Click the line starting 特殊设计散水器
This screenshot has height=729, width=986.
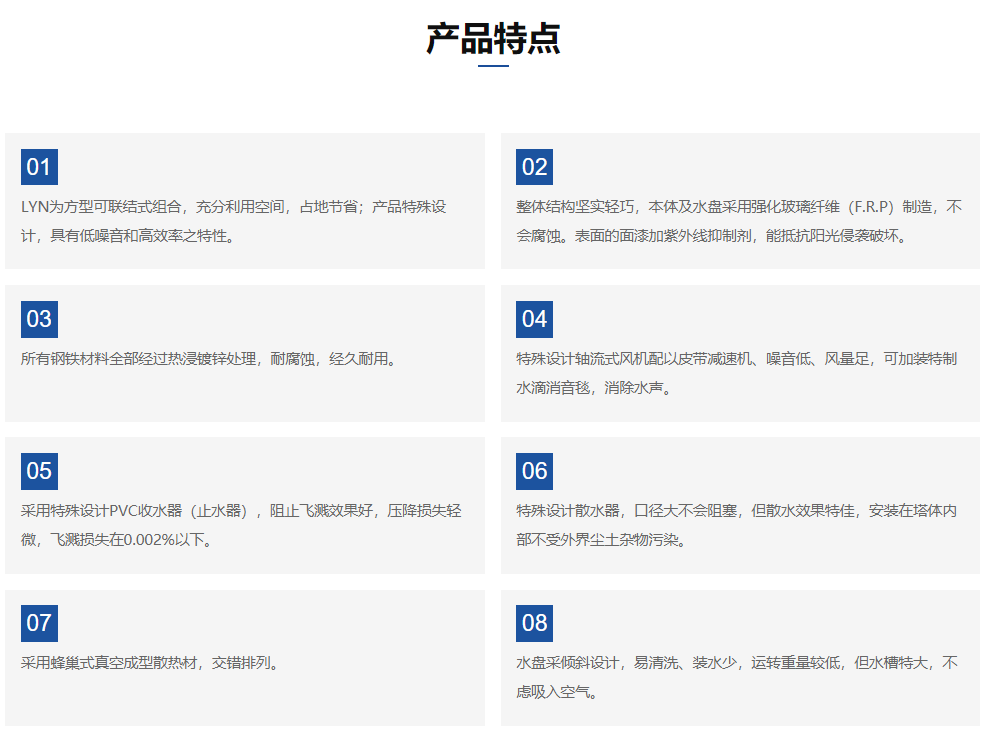click(x=737, y=511)
